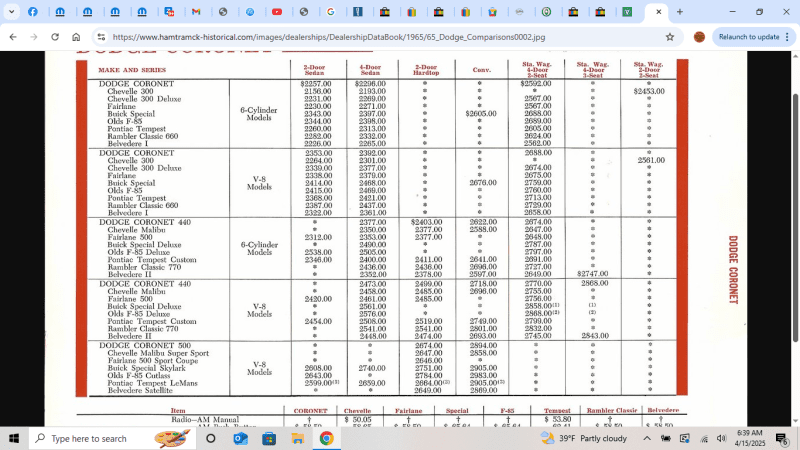Click the 2561.00 V-8 wagon price

(x=651, y=160)
